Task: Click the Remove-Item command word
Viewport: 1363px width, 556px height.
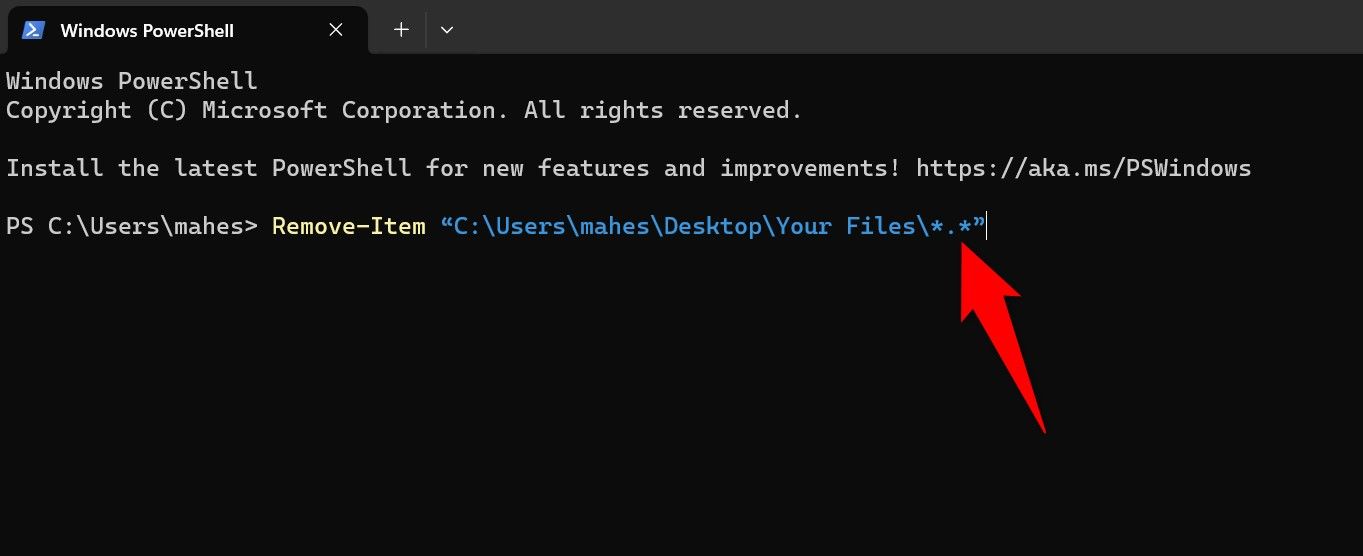Action: click(348, 226)
